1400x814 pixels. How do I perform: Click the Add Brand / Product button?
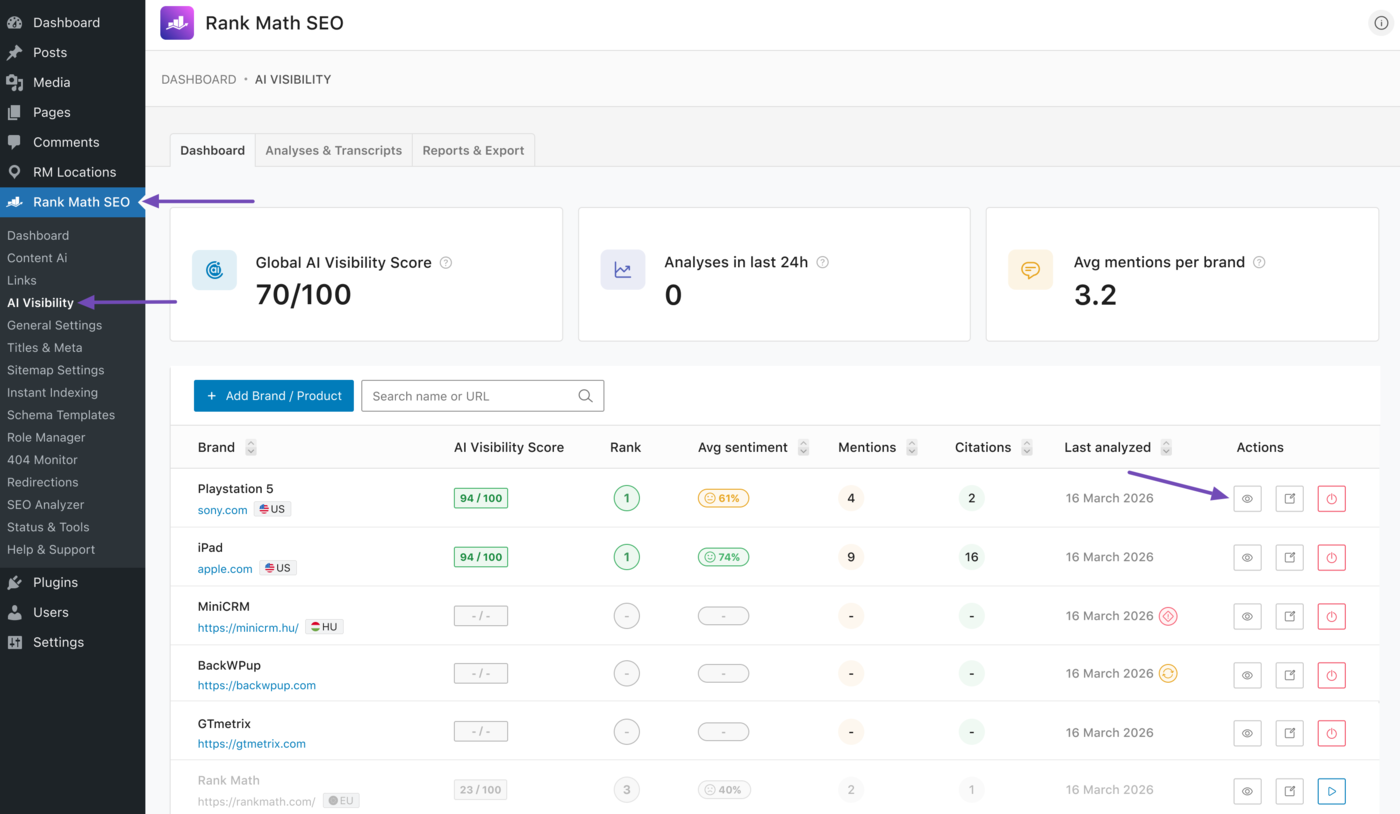click(274, 396)
